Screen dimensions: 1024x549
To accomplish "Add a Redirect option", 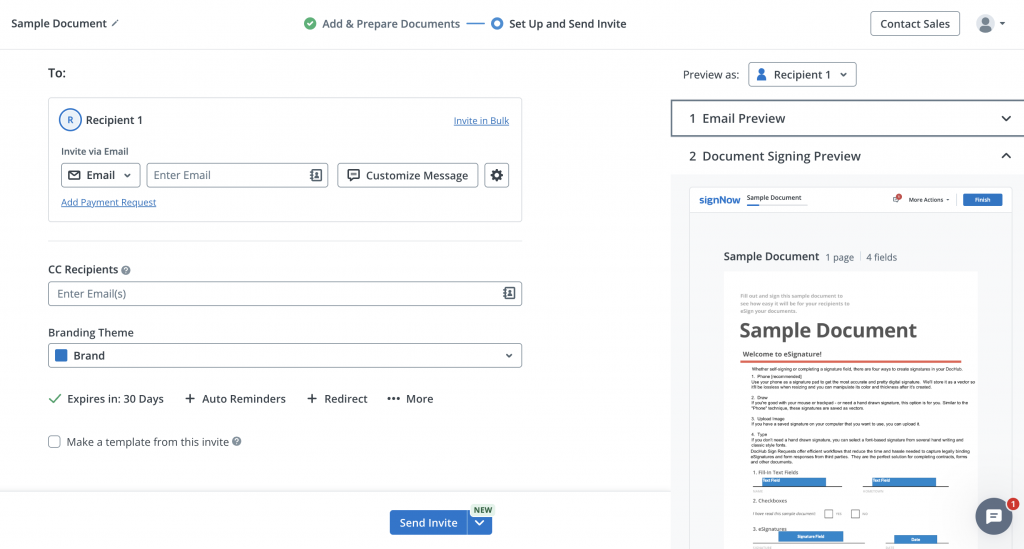I will pyautogui.click(x=337, y=399).
